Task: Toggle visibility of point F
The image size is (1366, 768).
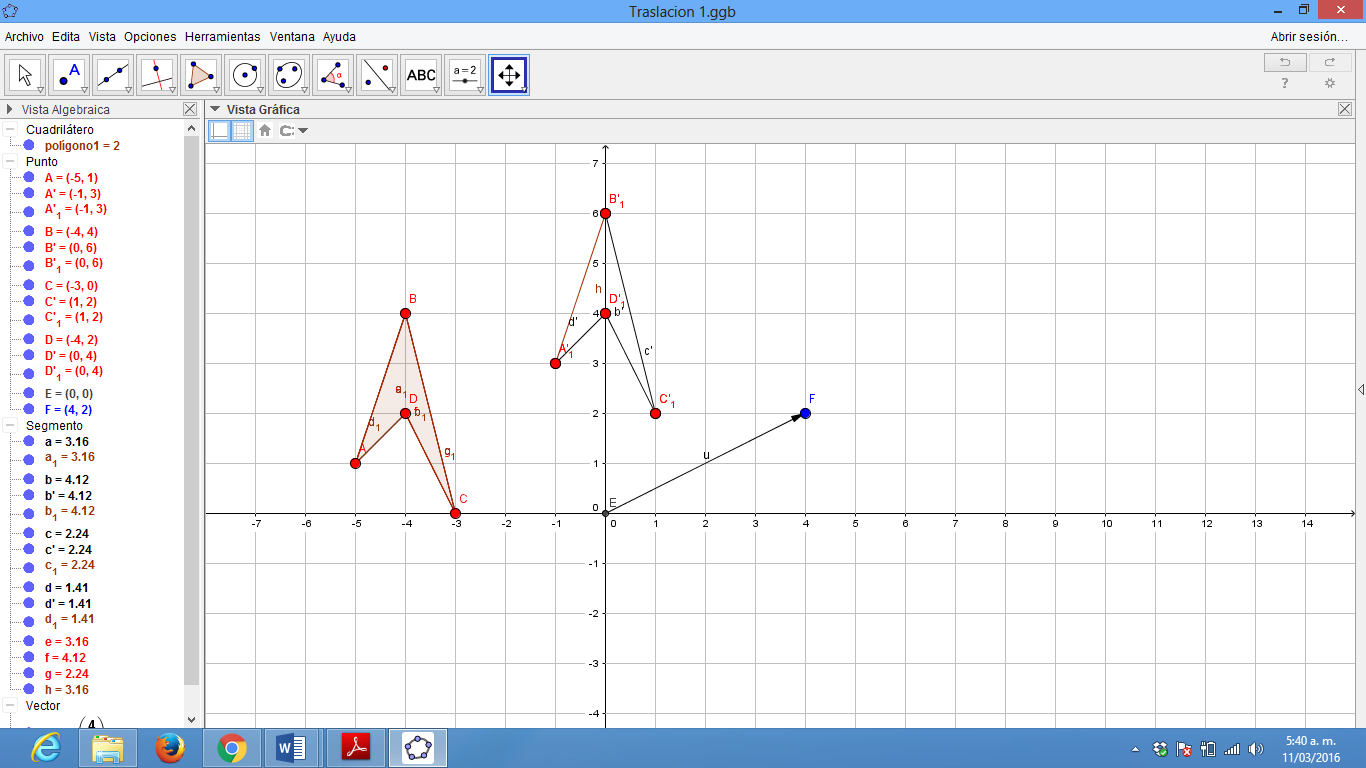Action: coord(29,410)
